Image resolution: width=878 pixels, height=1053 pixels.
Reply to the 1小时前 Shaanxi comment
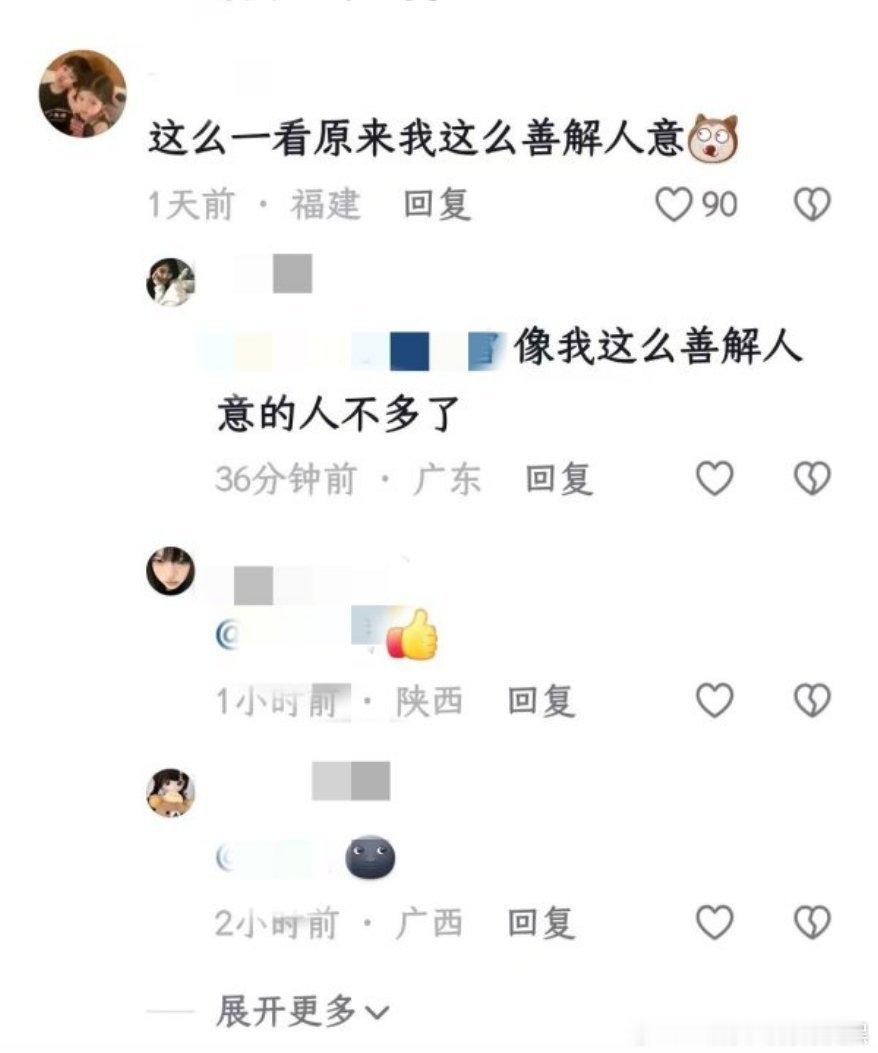[x=541, y=700]
